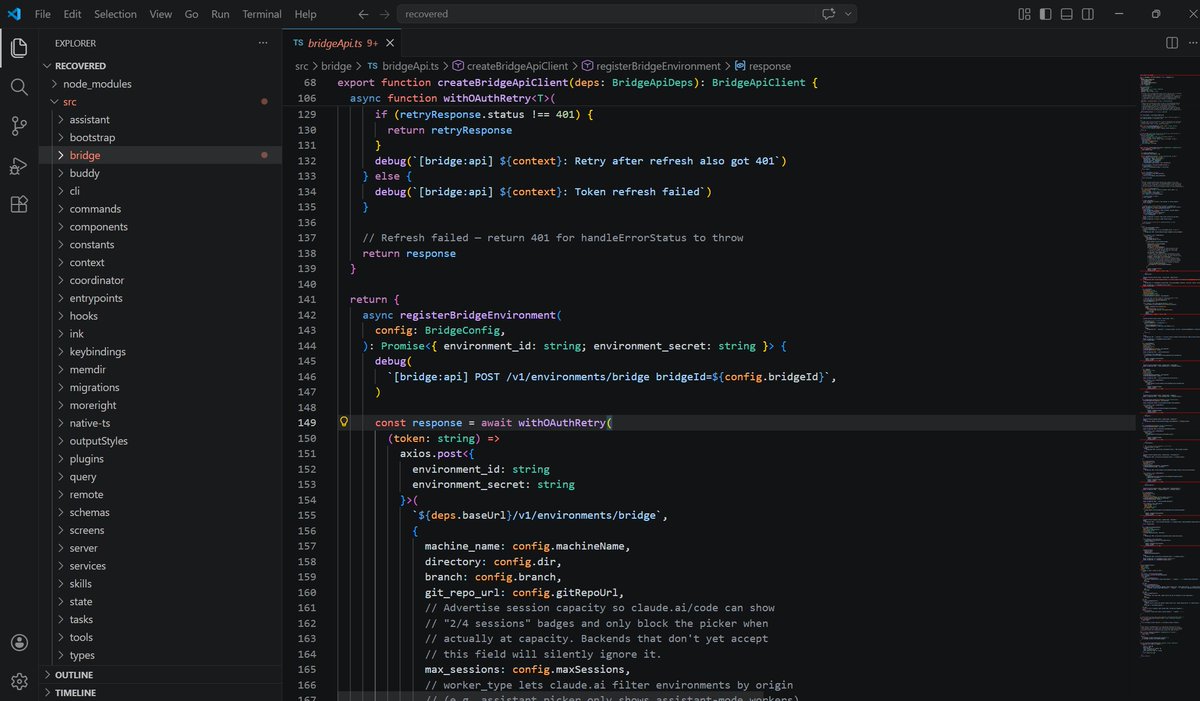1200x701 pixels.
Task: Open the View menu
Action: coord(160,14)
